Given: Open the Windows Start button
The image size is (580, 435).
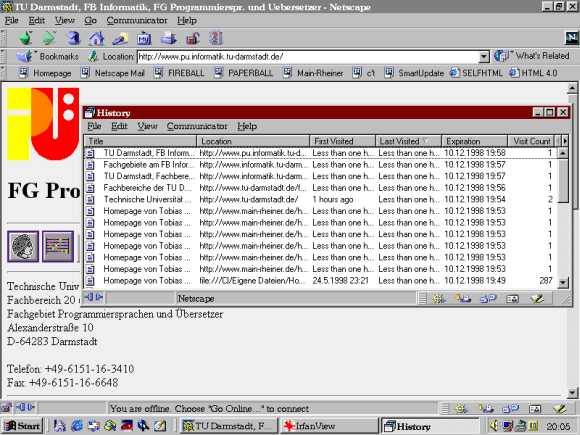Looking at the screenshot, I should click(x=22, y=426).
